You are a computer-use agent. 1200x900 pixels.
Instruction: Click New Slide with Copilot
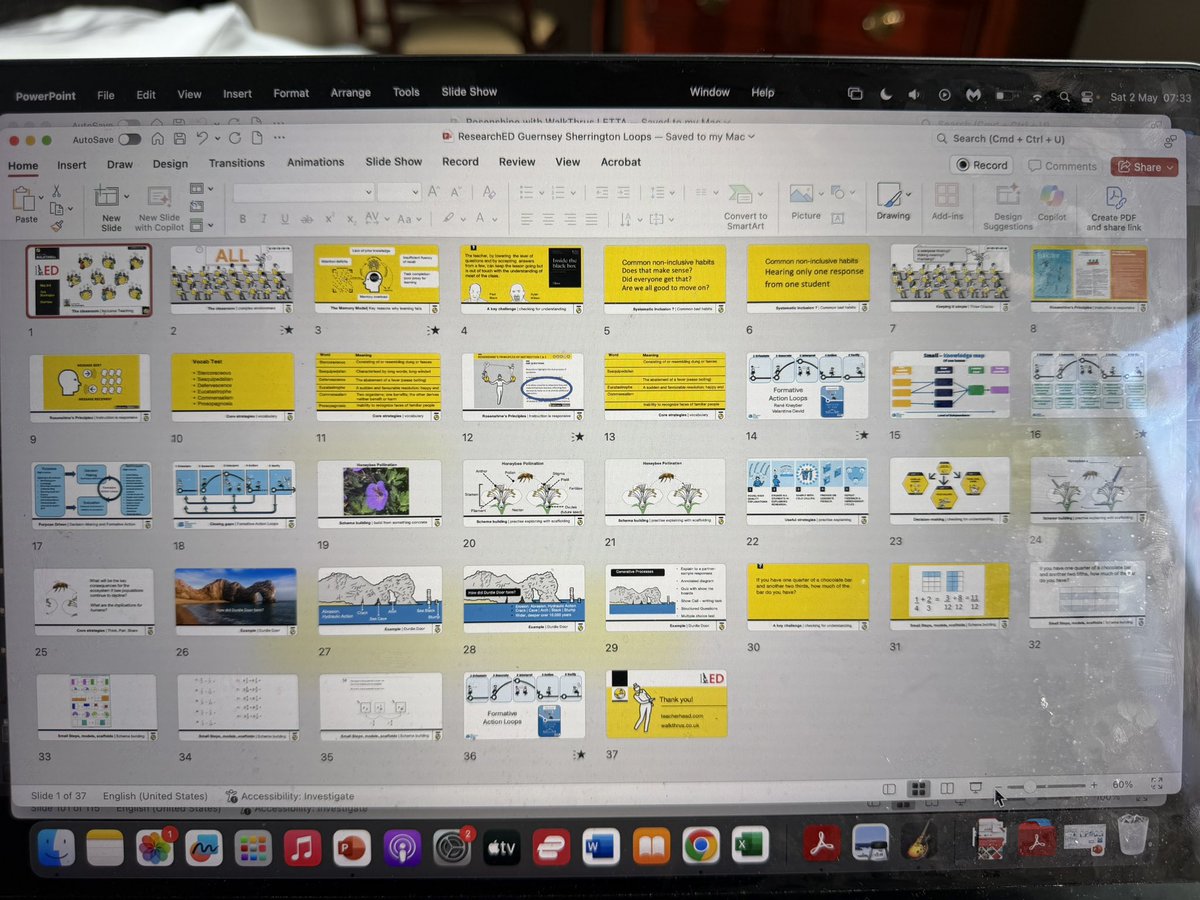pyautogui.click(x=160, y=207)
